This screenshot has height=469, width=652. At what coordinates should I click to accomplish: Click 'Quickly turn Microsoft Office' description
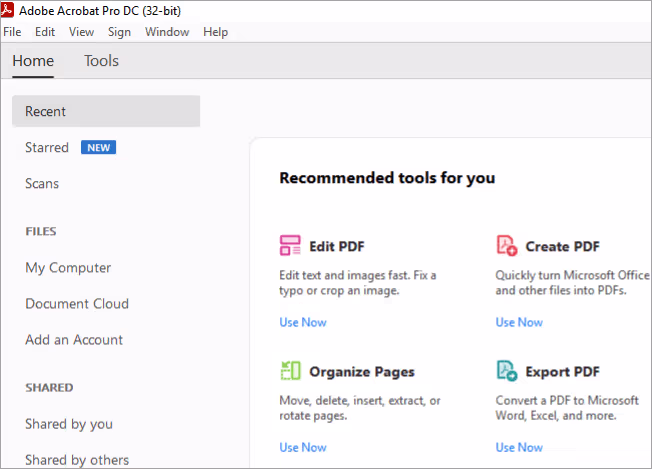tap(573, 283)
